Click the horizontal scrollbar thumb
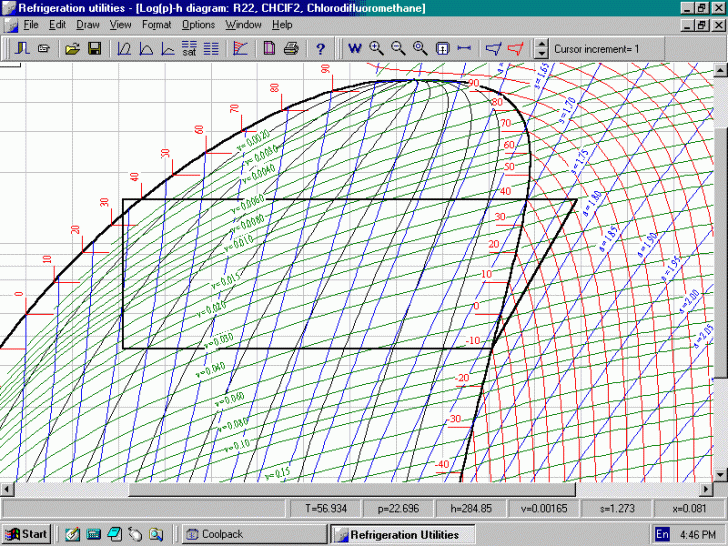Viewport: 728px width, 546px height. (x=351, y=489)
